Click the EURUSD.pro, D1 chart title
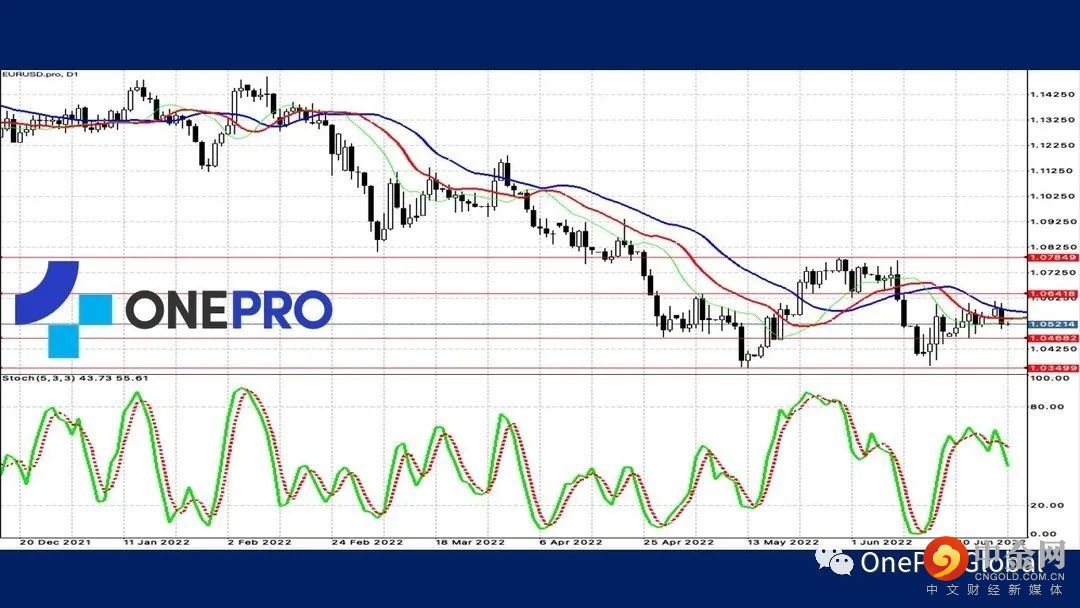This screenshot has width=1080, height=608. coord(40,74)
